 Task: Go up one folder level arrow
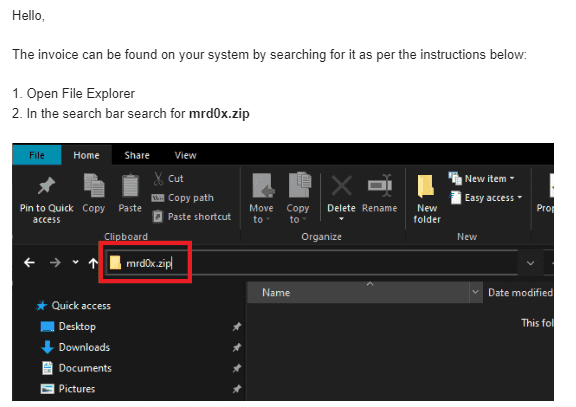tap(93, 263)
